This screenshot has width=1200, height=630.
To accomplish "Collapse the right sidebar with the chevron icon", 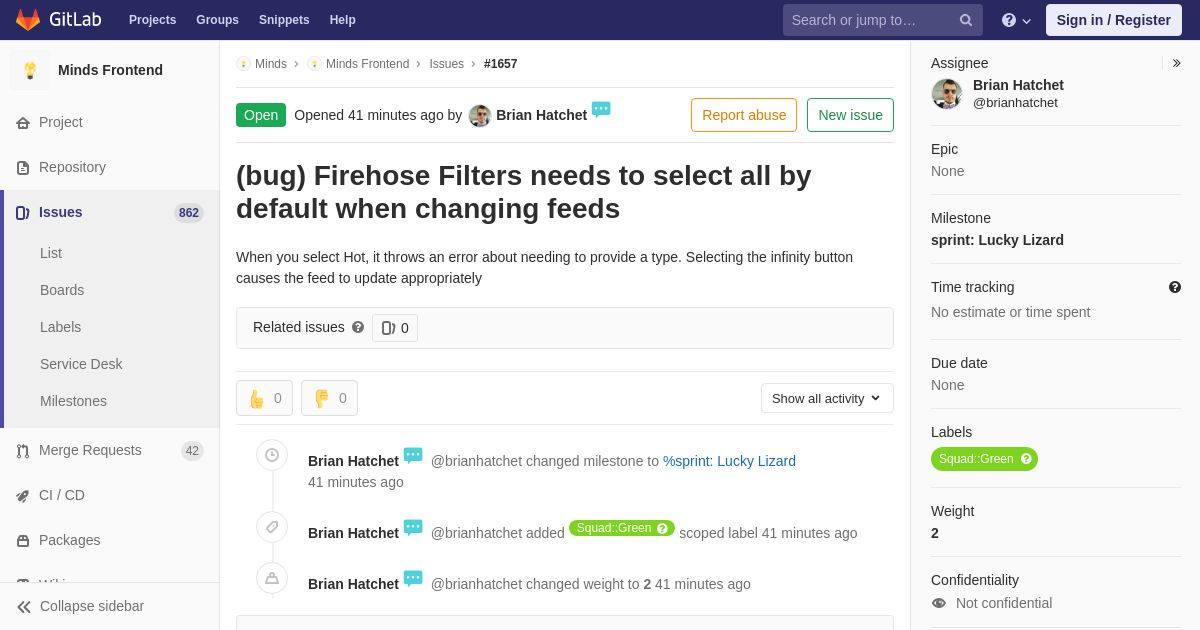I will (x=1176, y=63).
